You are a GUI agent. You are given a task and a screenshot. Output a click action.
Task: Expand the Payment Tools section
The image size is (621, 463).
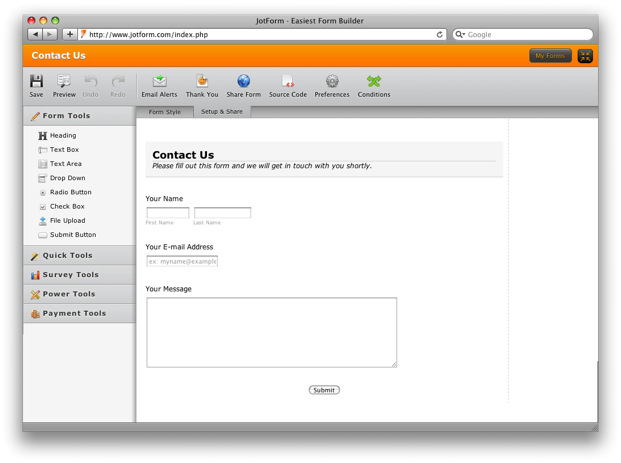pos(79,313)
